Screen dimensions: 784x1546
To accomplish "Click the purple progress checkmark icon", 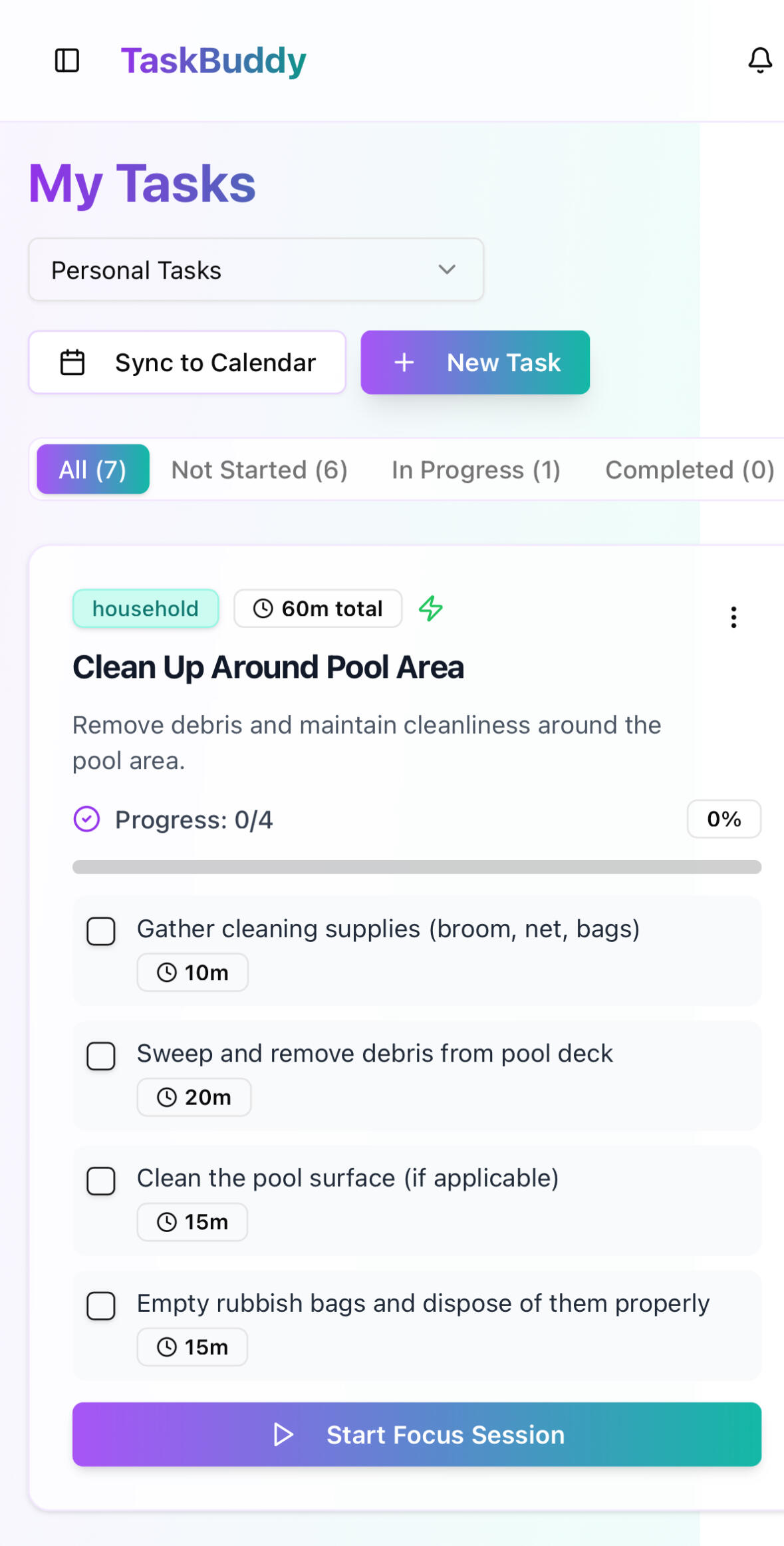I will (x=86, y=820).
